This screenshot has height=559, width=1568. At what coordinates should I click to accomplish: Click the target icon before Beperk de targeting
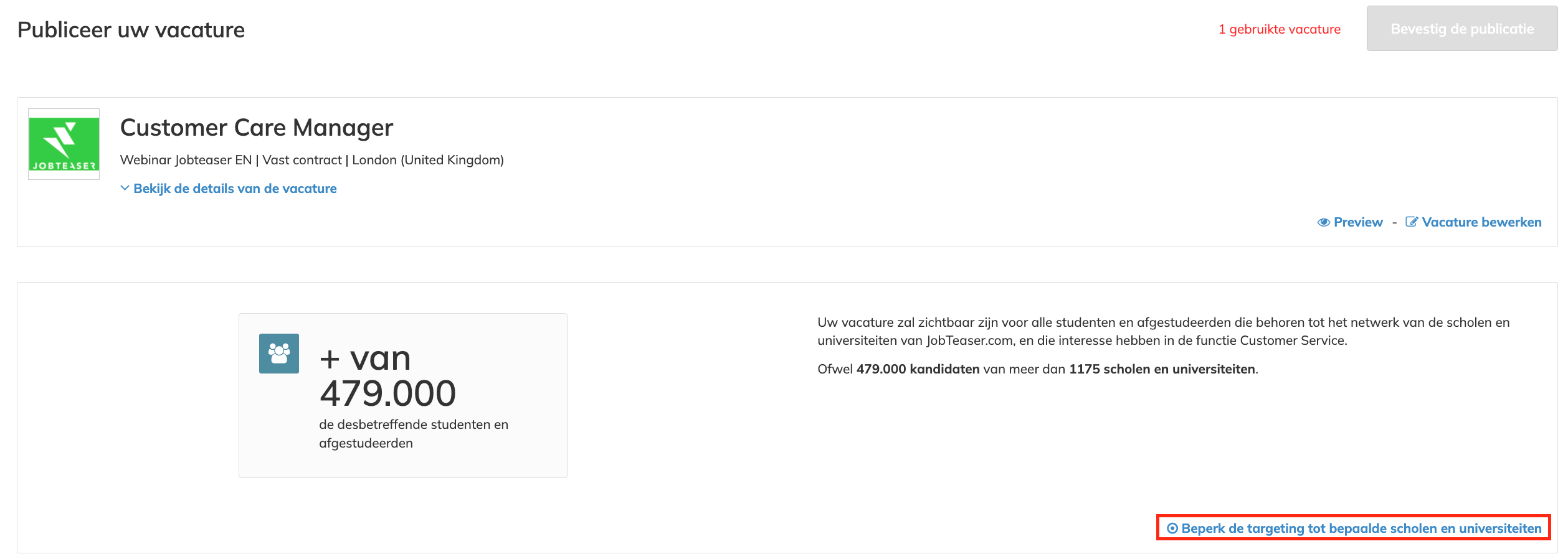1172,528
